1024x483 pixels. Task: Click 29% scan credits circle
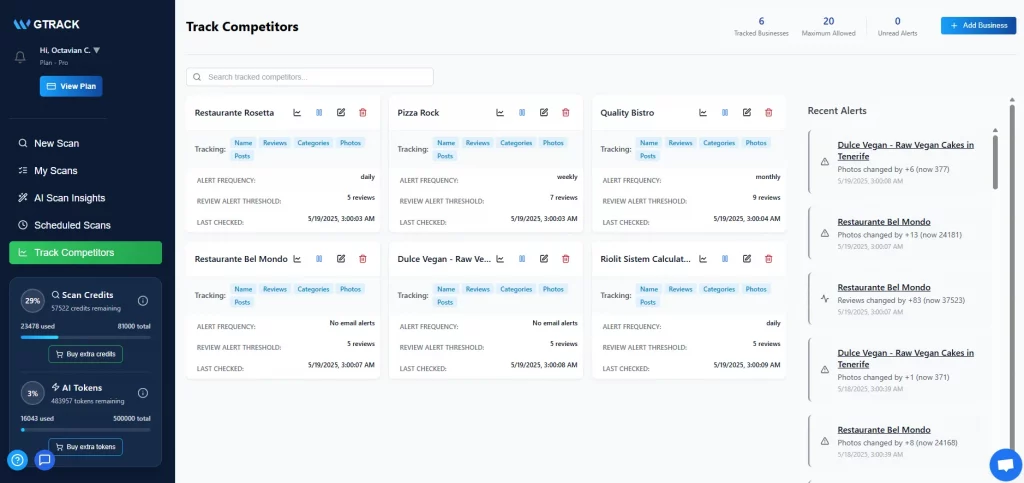[33, 301]
